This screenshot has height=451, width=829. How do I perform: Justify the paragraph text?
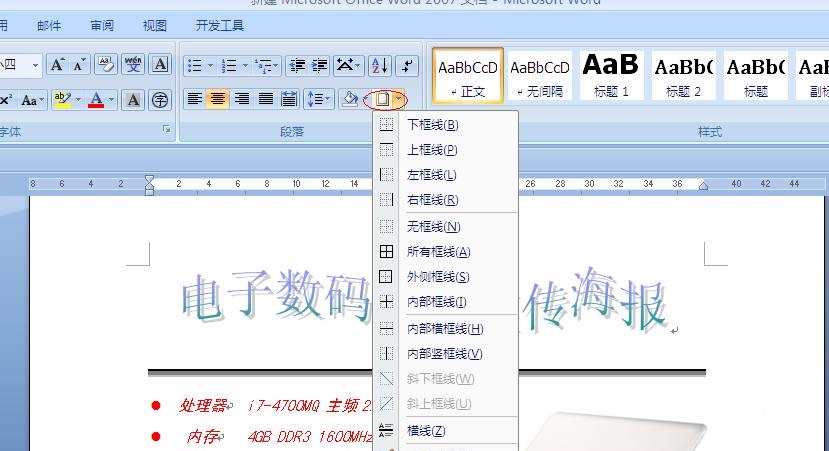click(265, 99)
